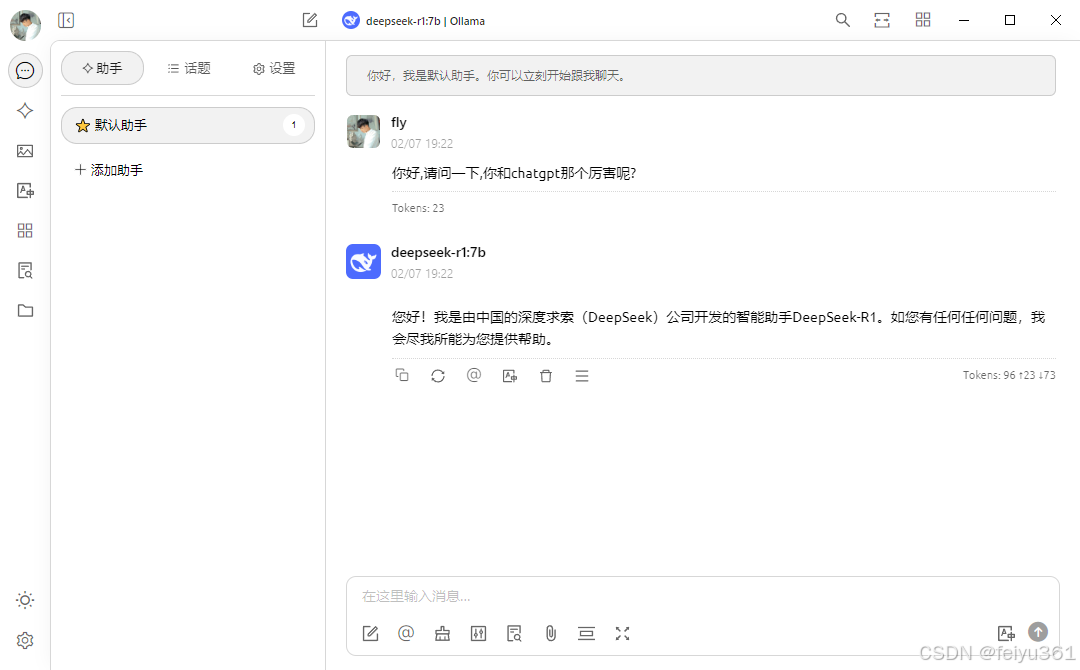Open the parameter sliders settings icon
The height and width of the screenshot is (670, 1080).
(x=478, y=634)
